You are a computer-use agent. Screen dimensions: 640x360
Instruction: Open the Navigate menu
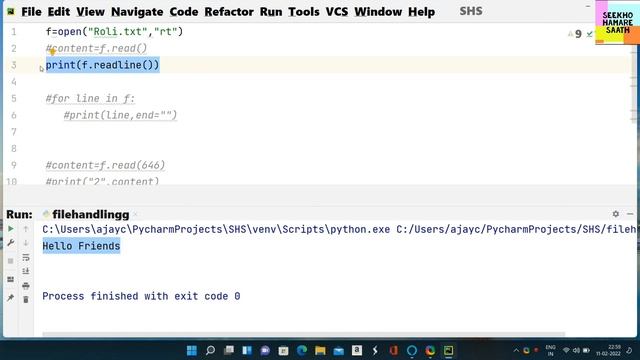coord(137,12)
